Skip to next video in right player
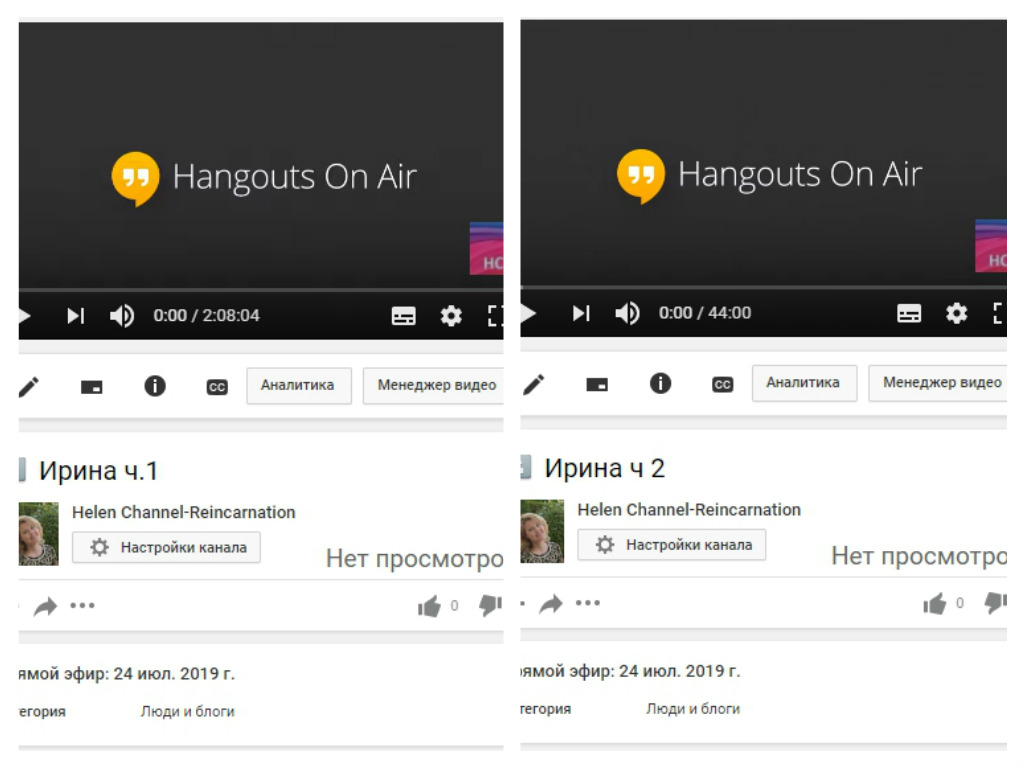This screenshot has width=1023, height=767. pos(581,314)
